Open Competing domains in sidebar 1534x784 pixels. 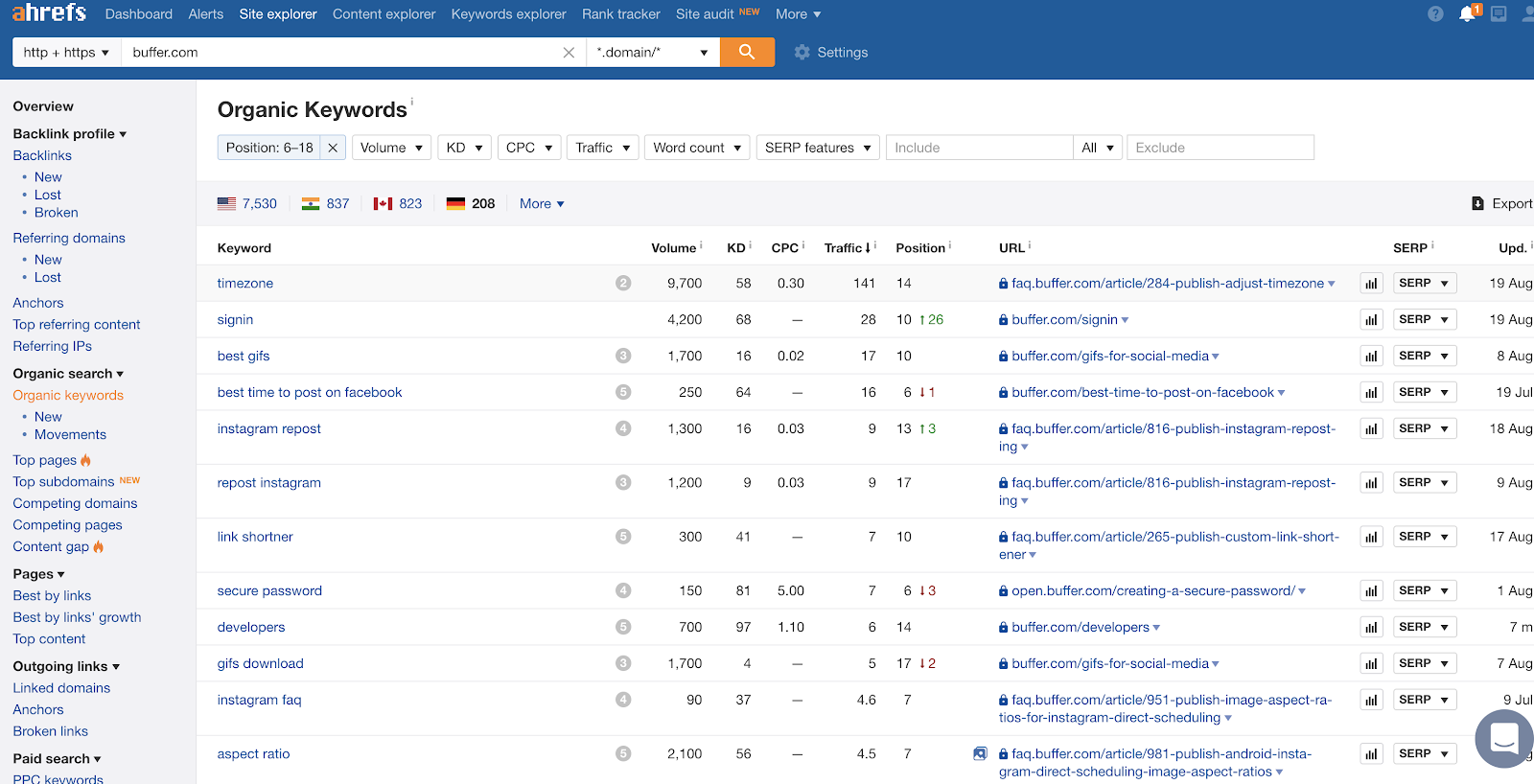tap(75, 503)
